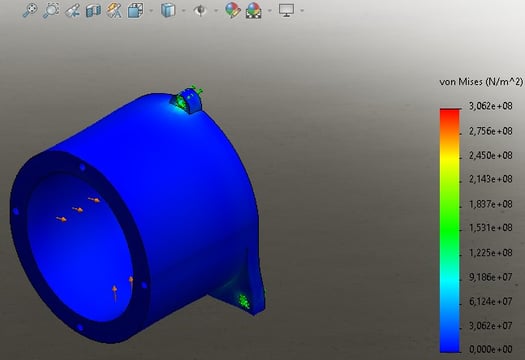Click the View Orientation cube icon

(x=136, y=10)
